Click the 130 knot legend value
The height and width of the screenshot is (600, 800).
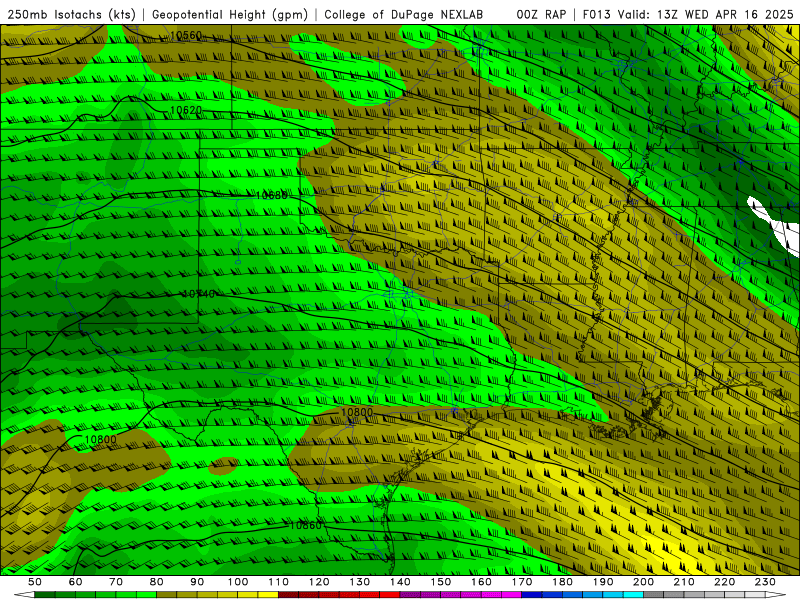[360, 582]
